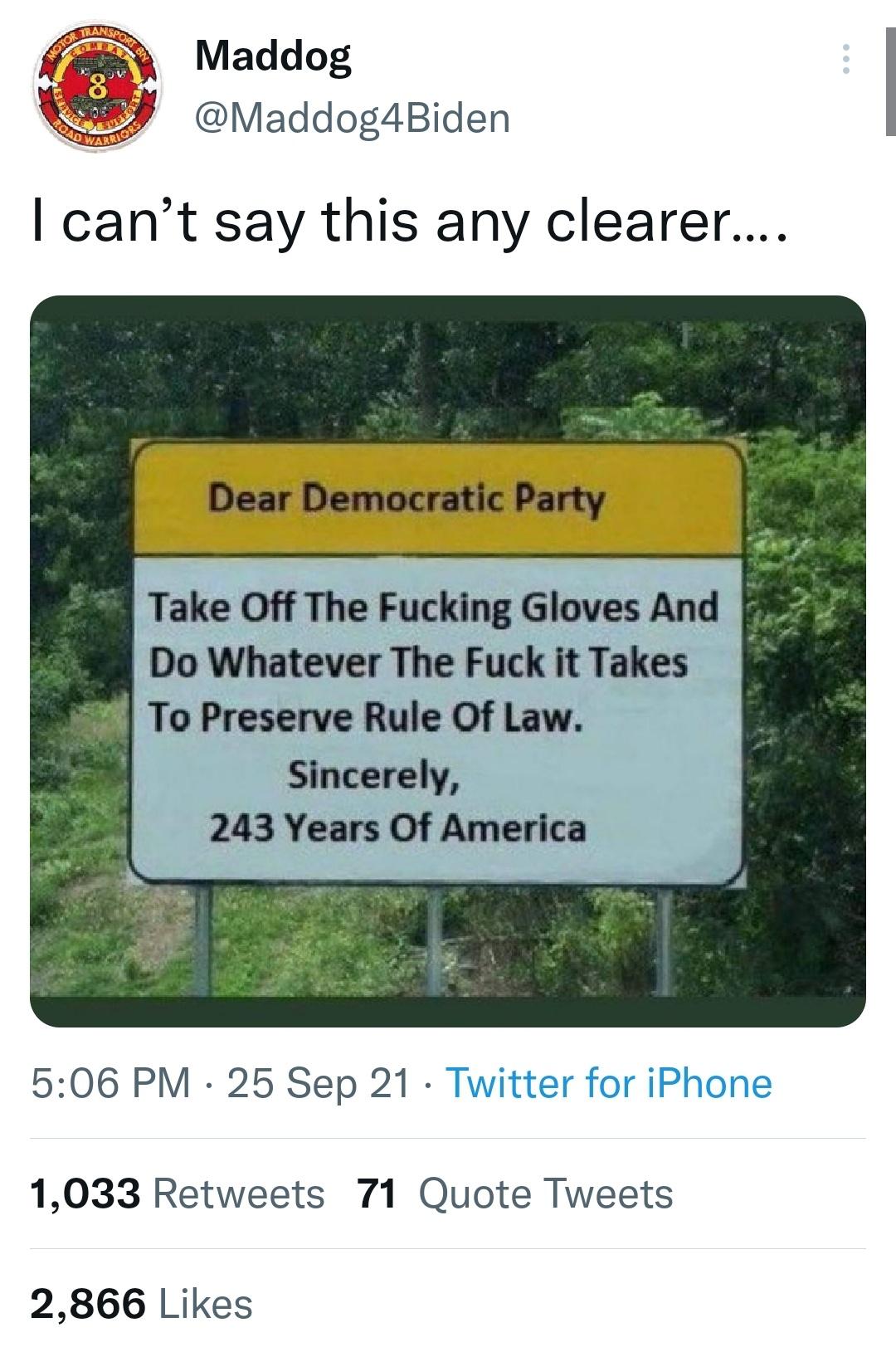The width and height of the screenshot is (896, 1352).
Task: Click the foliage above the sign in the photo
Action: pos(448,373)
